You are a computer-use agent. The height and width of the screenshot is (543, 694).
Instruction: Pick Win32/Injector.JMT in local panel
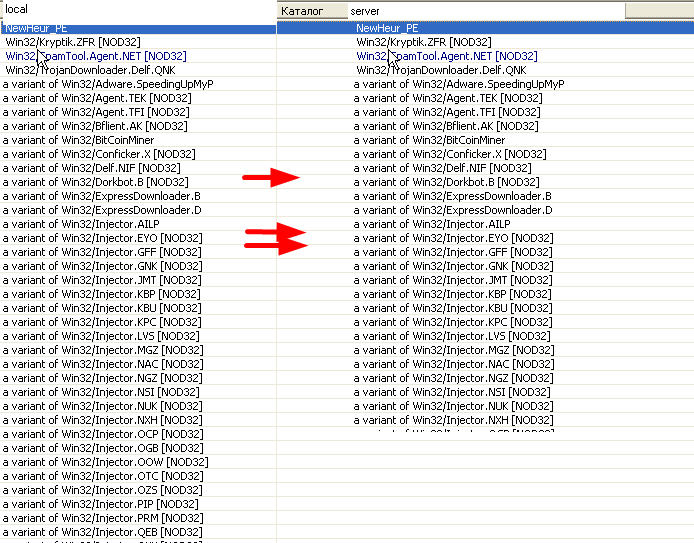102,281
